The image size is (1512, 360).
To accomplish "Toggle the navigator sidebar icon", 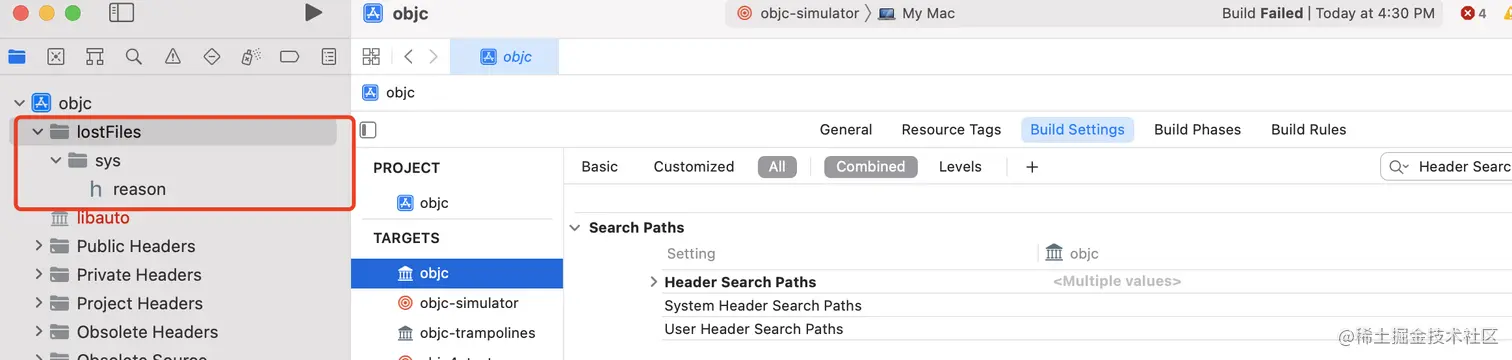I will click(x=122, y=13).
